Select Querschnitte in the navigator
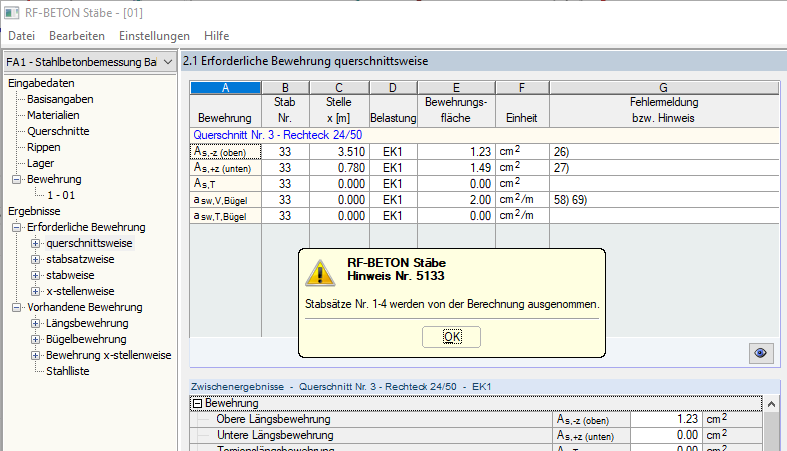 point(58,131)
